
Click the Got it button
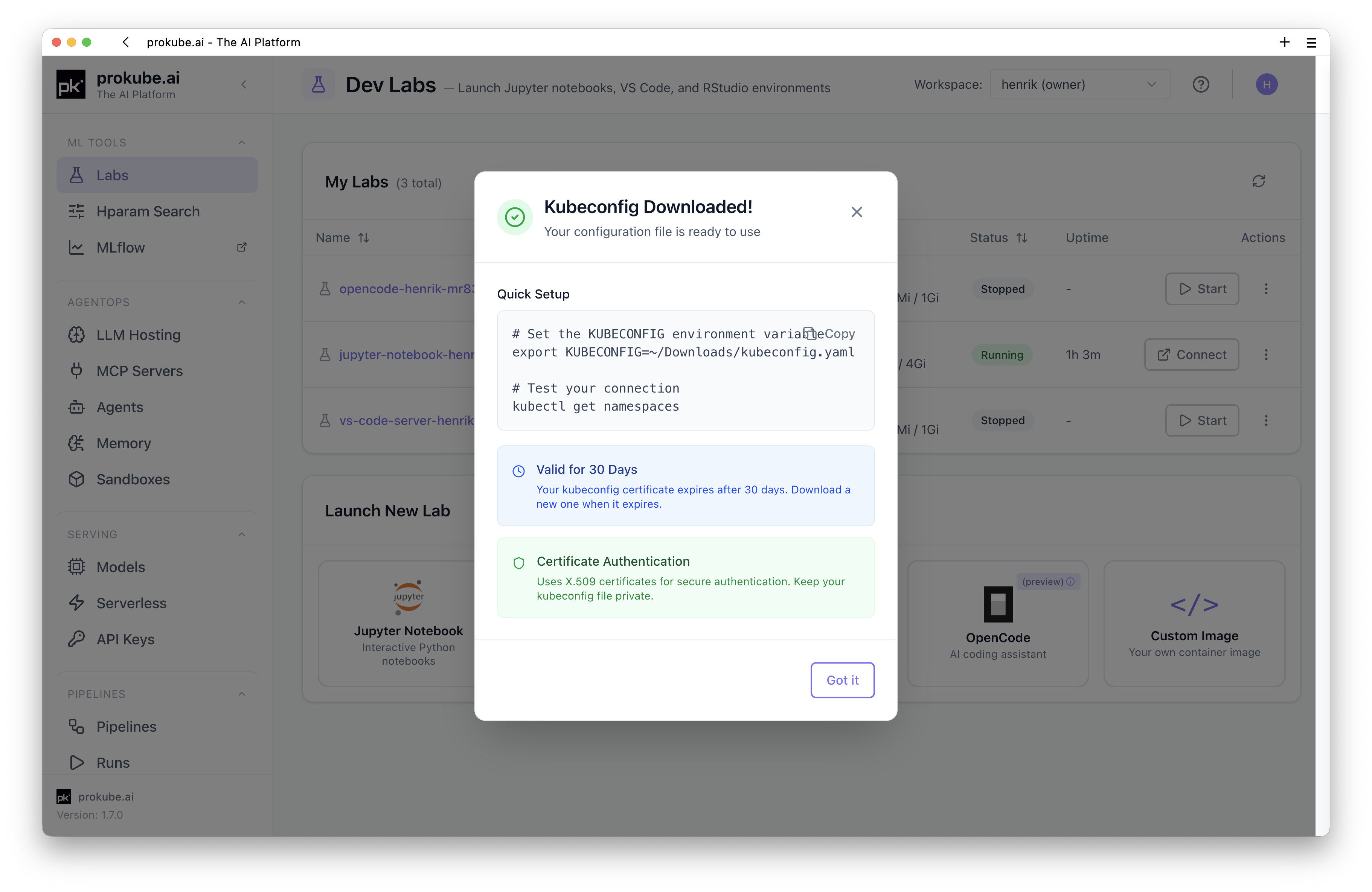pyautogui.click(x=842, y=680)
